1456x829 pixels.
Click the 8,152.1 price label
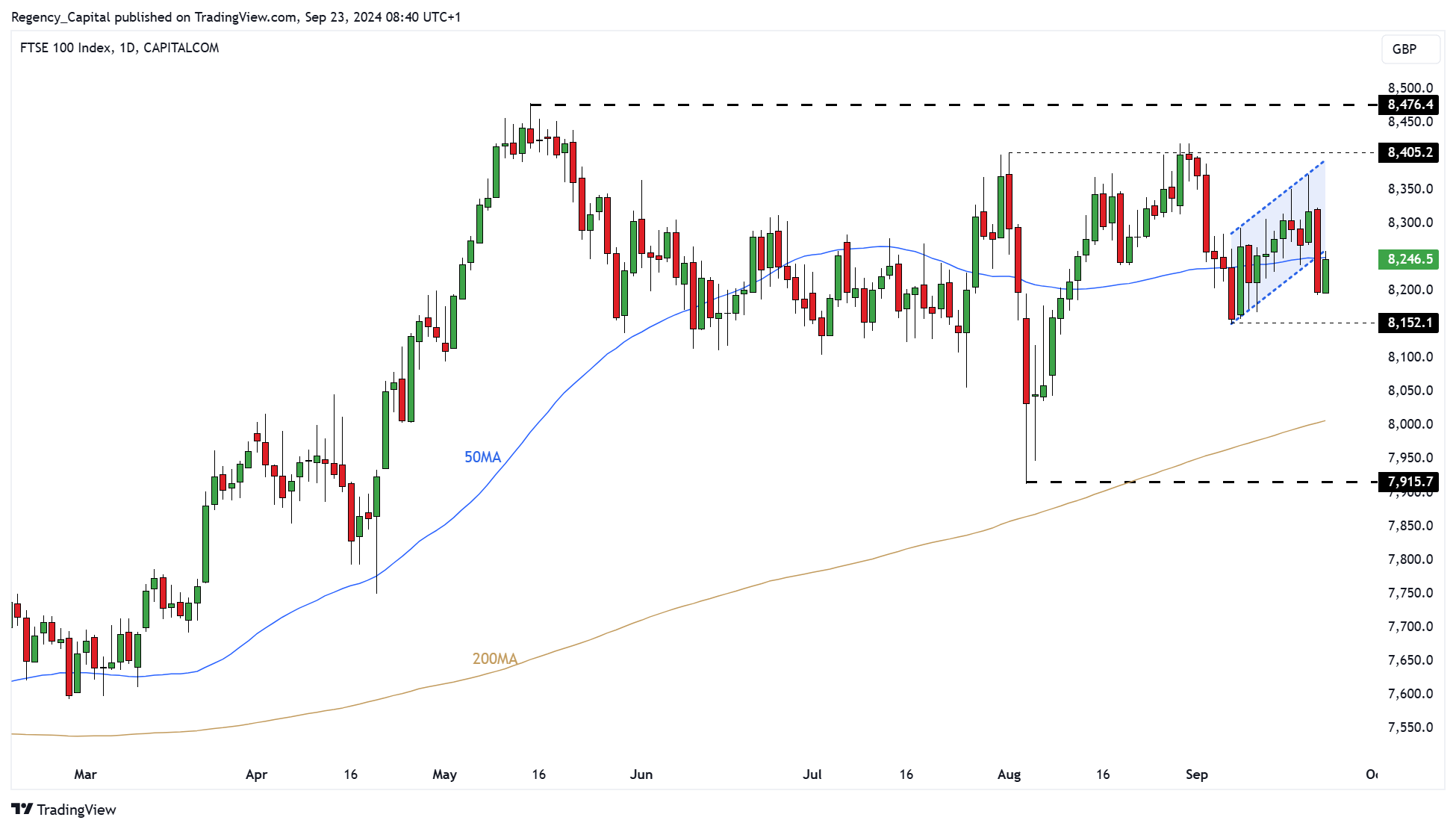tap(1409, 323)
